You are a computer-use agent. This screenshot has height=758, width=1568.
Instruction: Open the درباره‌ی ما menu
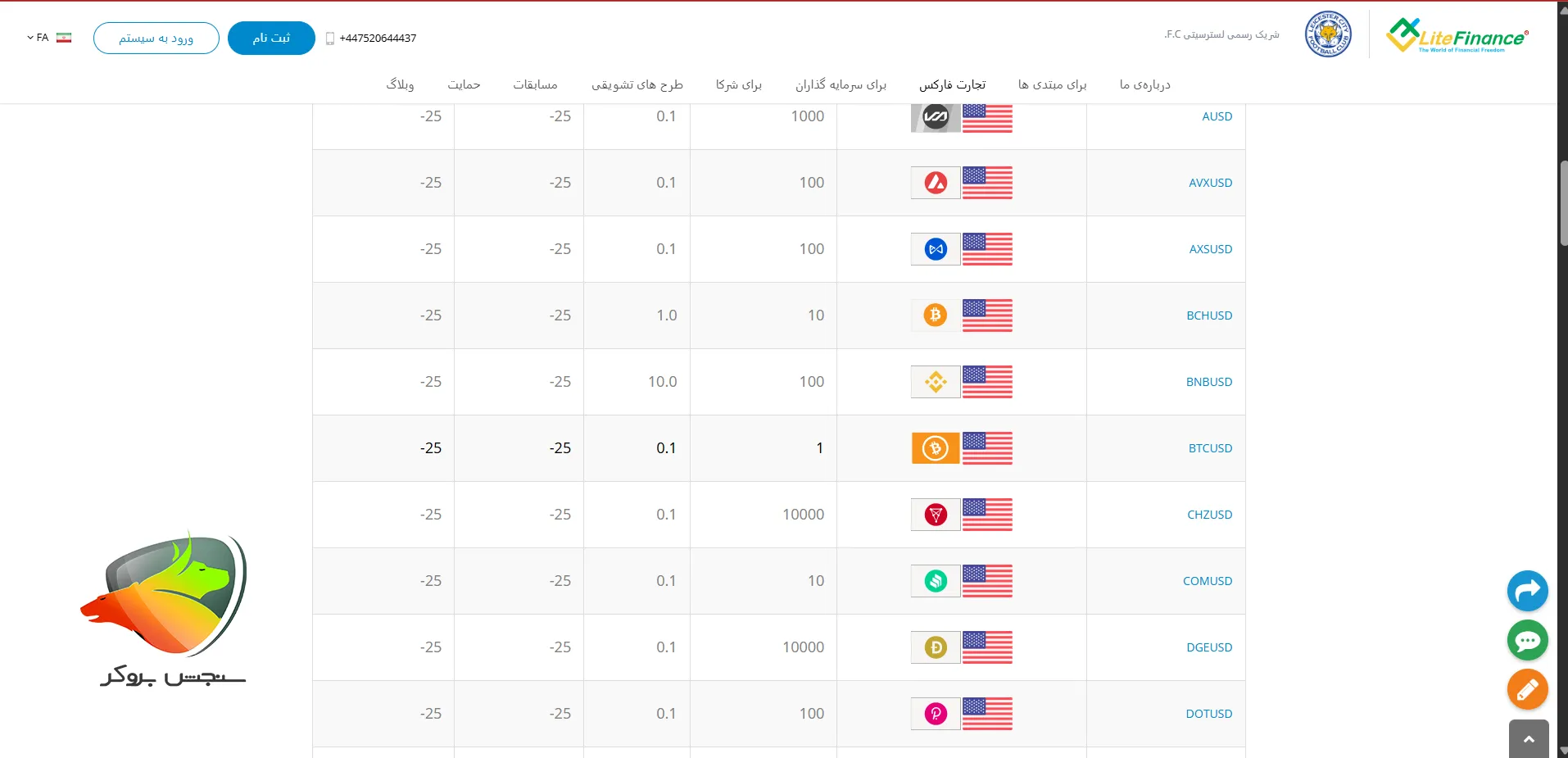pyautogui.click(x=1144, y=85)
